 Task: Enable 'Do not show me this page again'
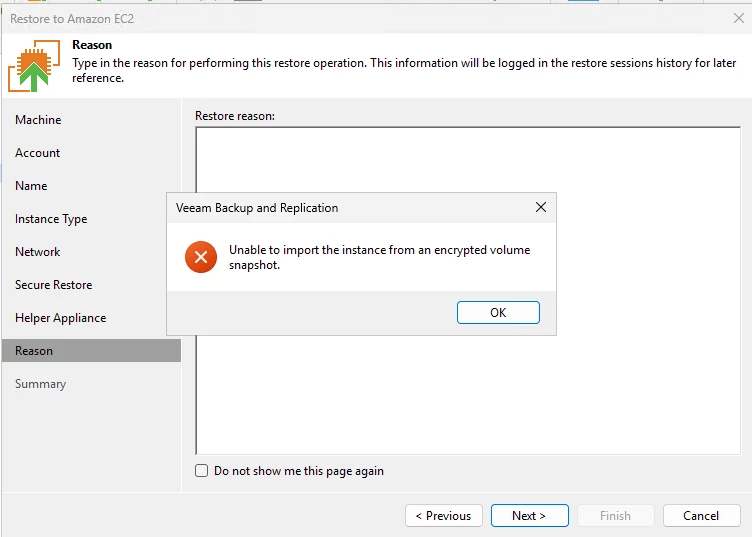click(x=202, y=471)
